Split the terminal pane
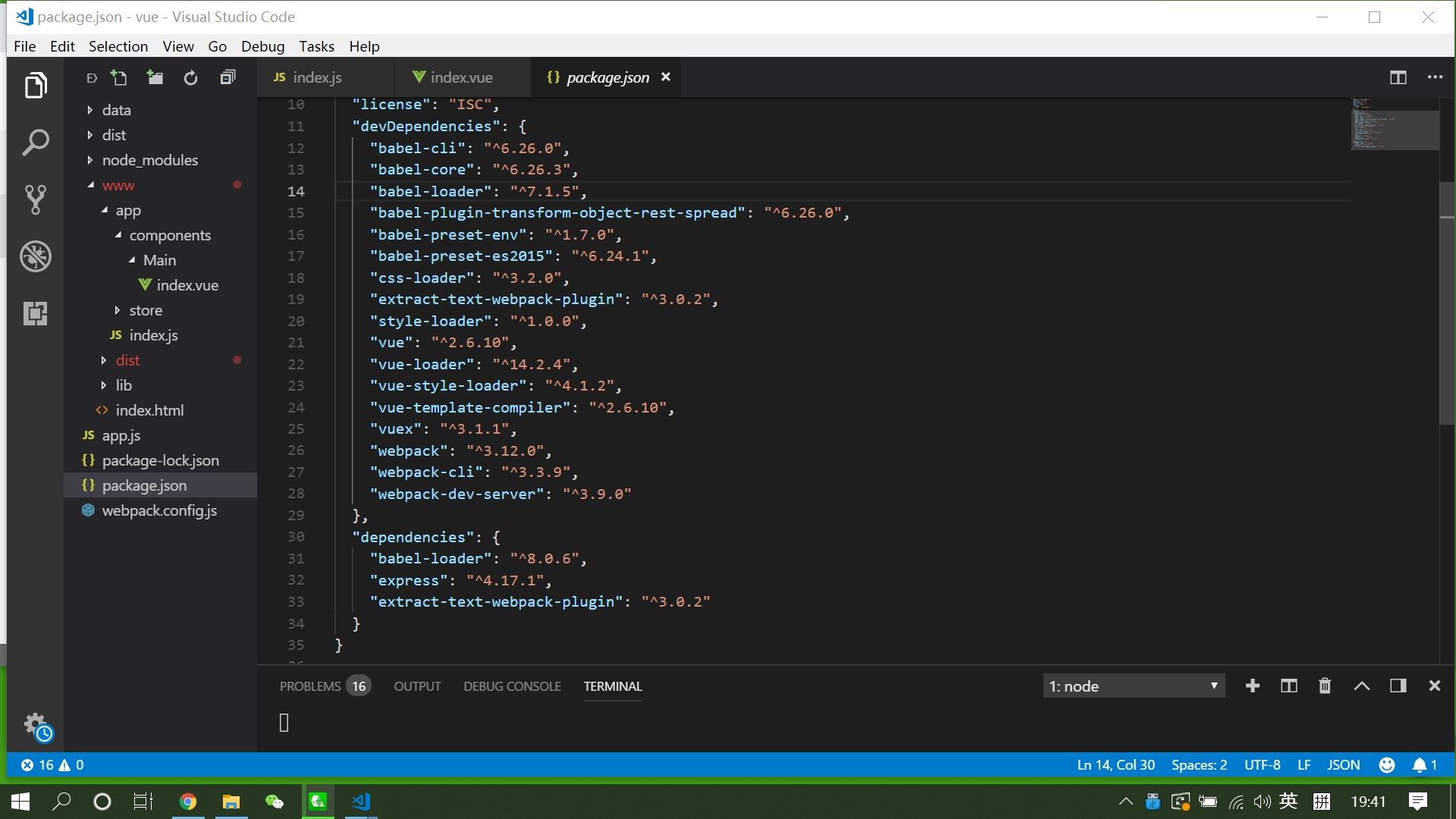1456x819 pixels. tap(1288, 686)
